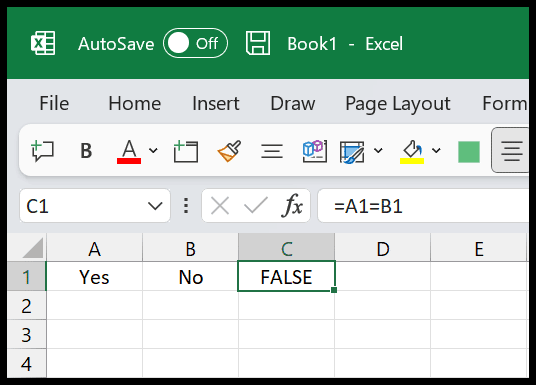
Task: Expand the Name Box dropdown
Action: pyautogui.click(x=155, y=206)
